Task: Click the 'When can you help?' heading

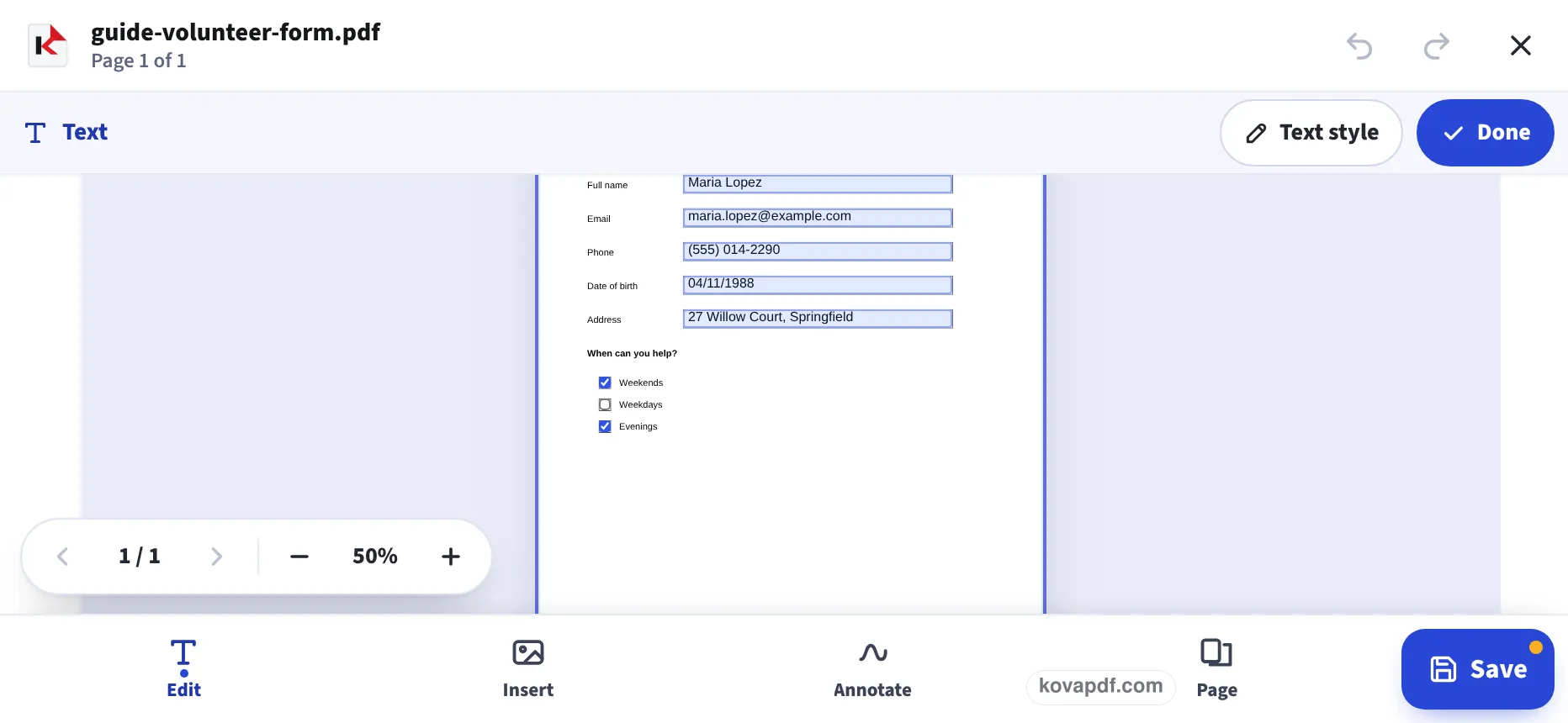Action: [x=632, y=354]
